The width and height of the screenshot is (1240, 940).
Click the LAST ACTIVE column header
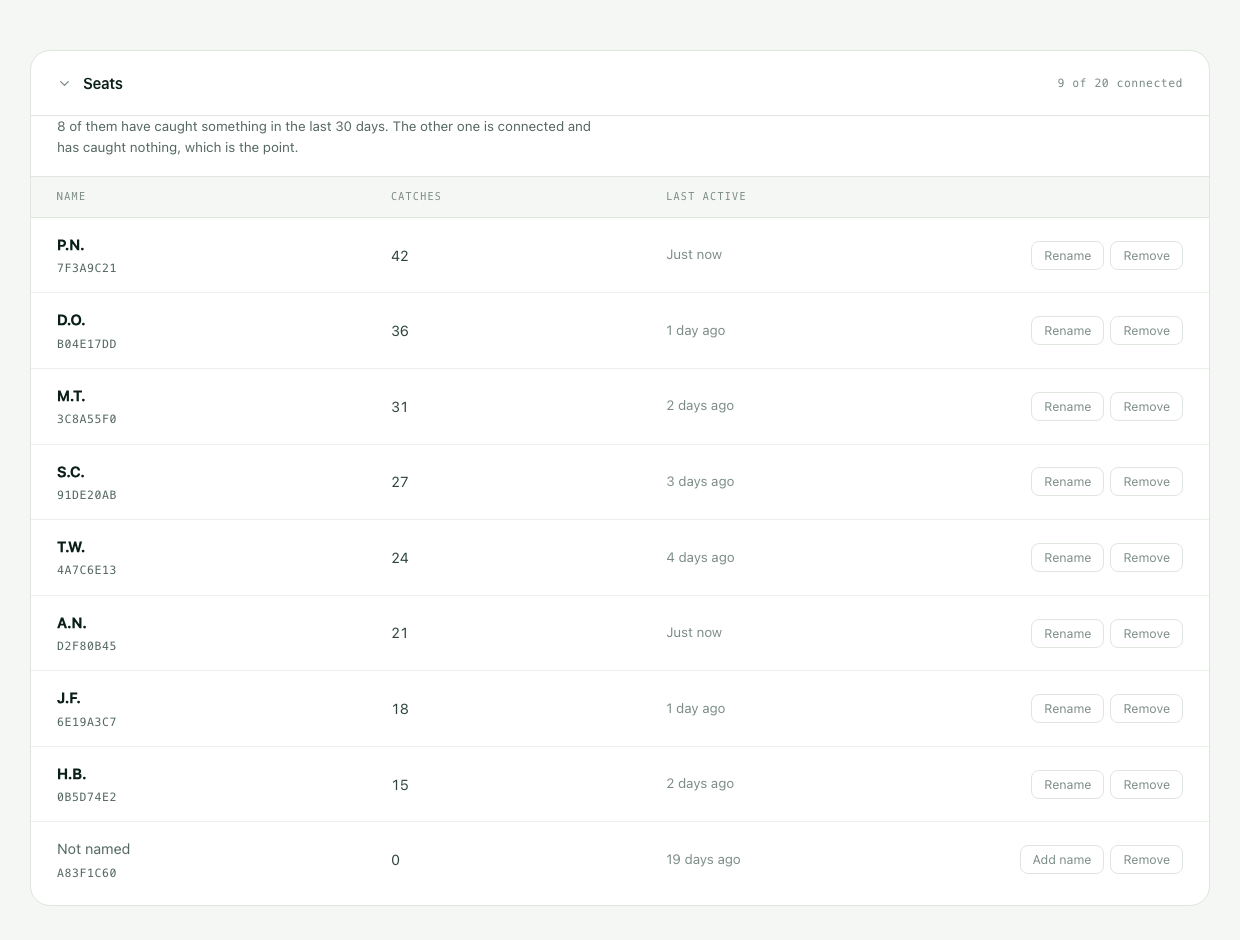706,196
